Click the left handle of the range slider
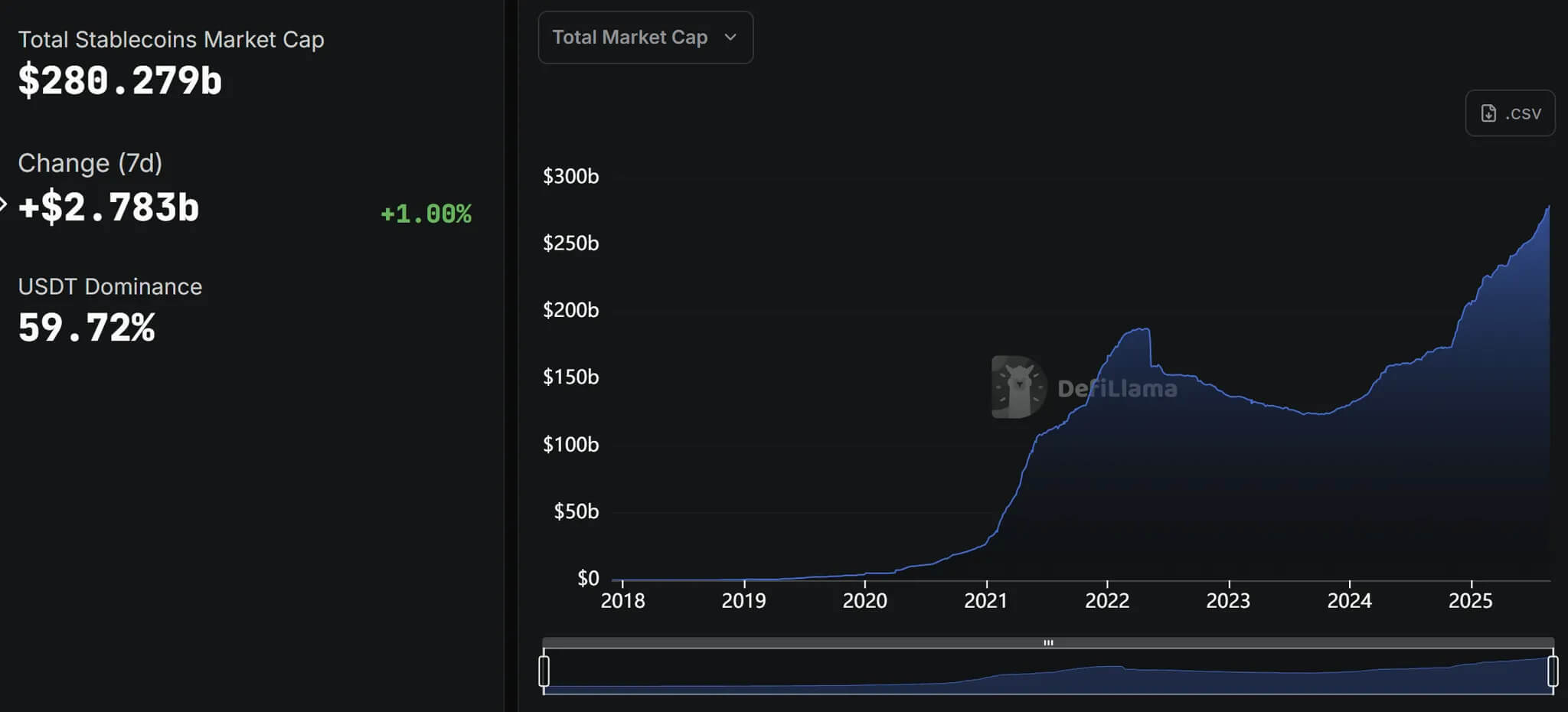 (x=544, y=671)
